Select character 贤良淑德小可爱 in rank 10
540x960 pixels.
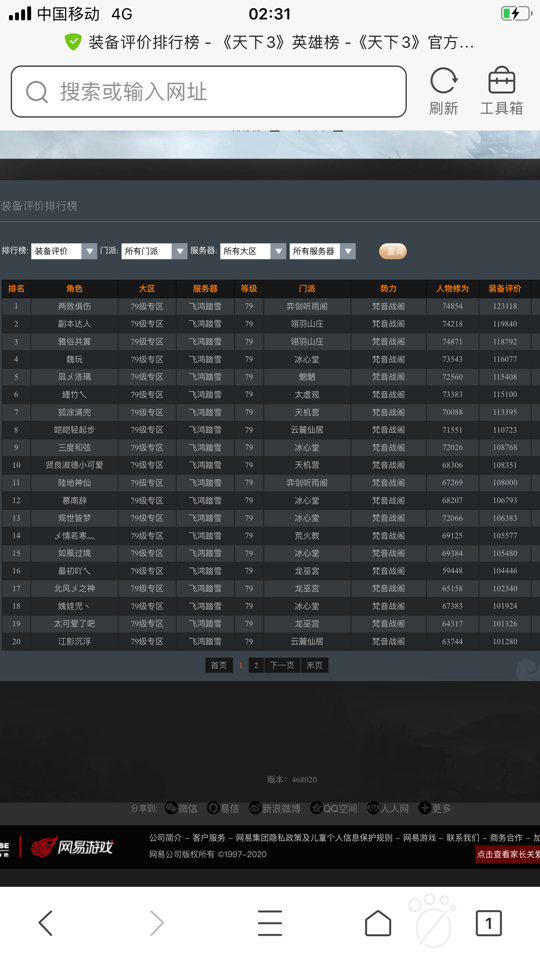coord(74,465)
